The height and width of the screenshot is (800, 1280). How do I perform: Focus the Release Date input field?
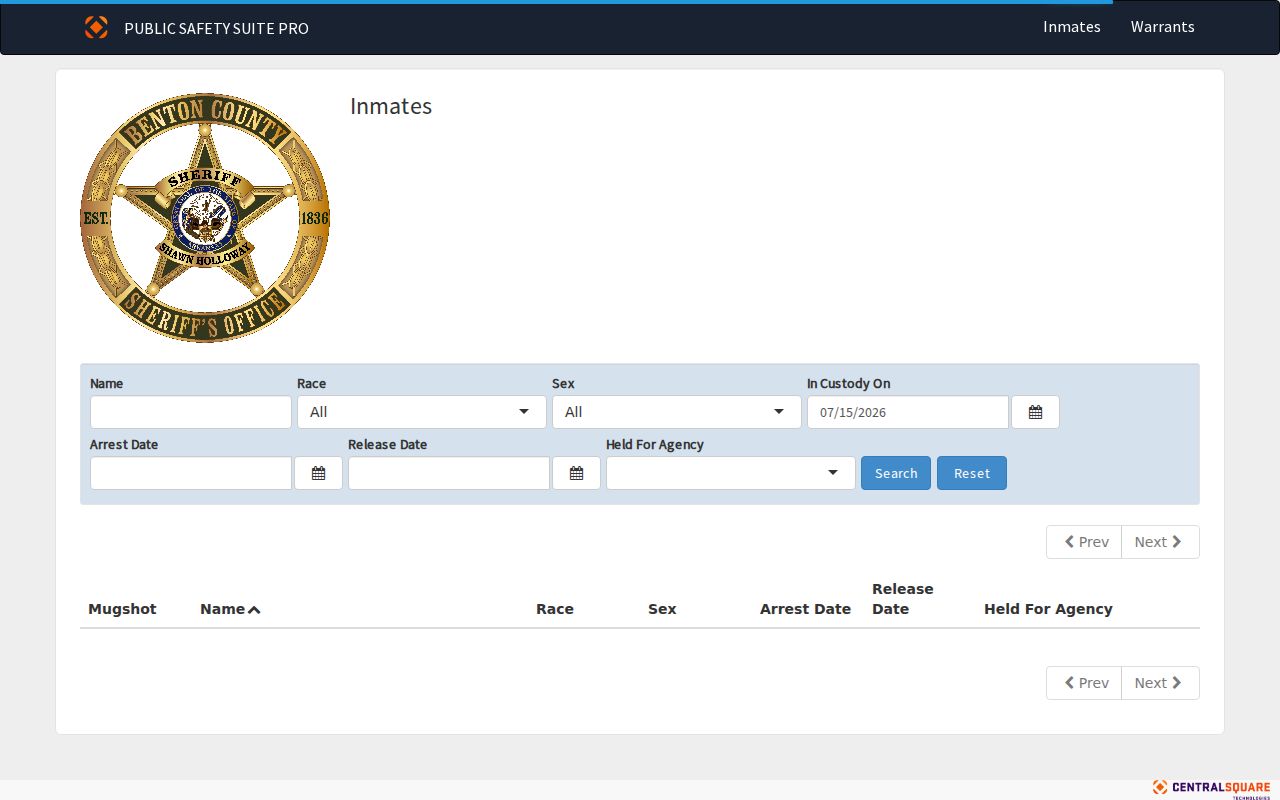pos(449,473)
